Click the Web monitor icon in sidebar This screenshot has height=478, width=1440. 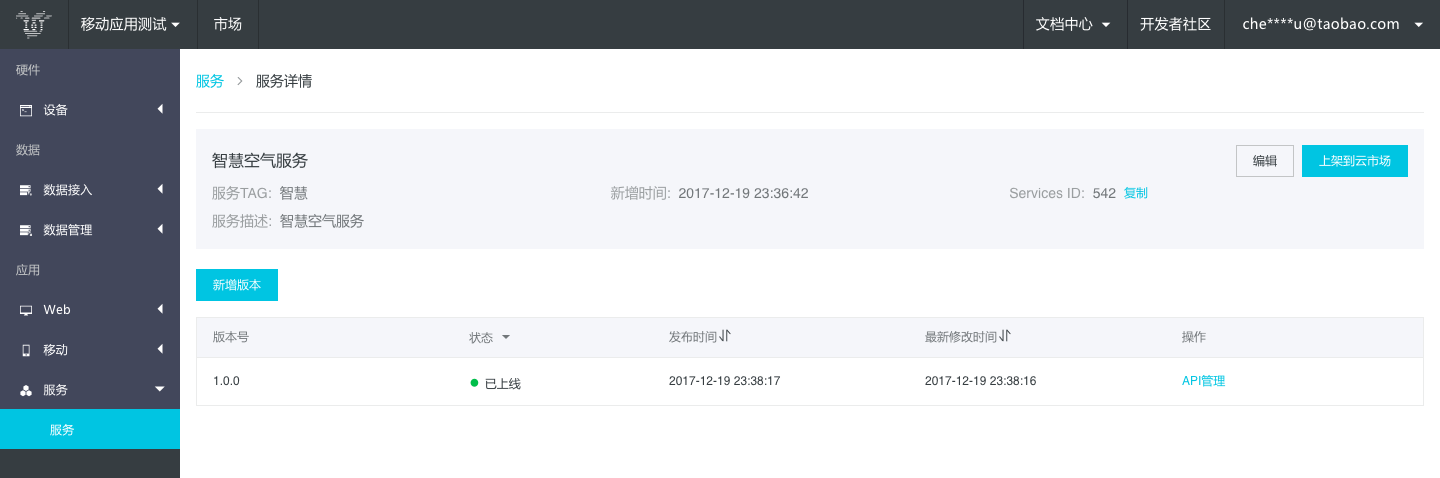[26, 310]
